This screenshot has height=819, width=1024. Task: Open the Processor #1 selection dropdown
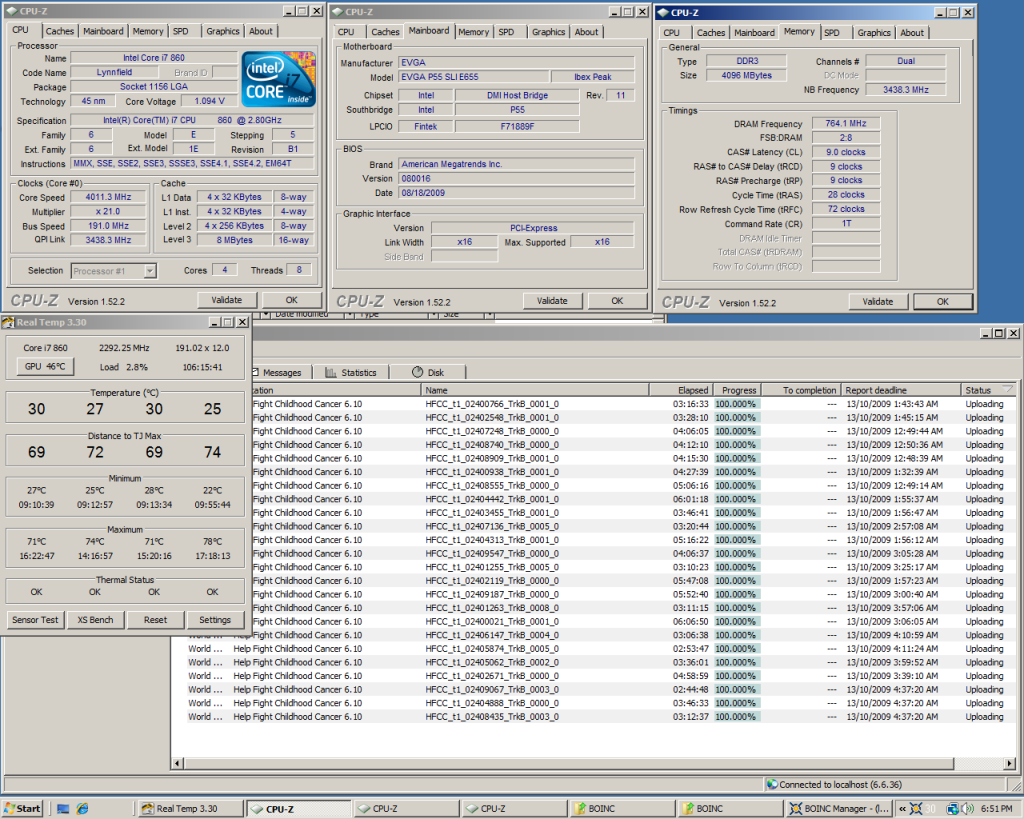150,270
